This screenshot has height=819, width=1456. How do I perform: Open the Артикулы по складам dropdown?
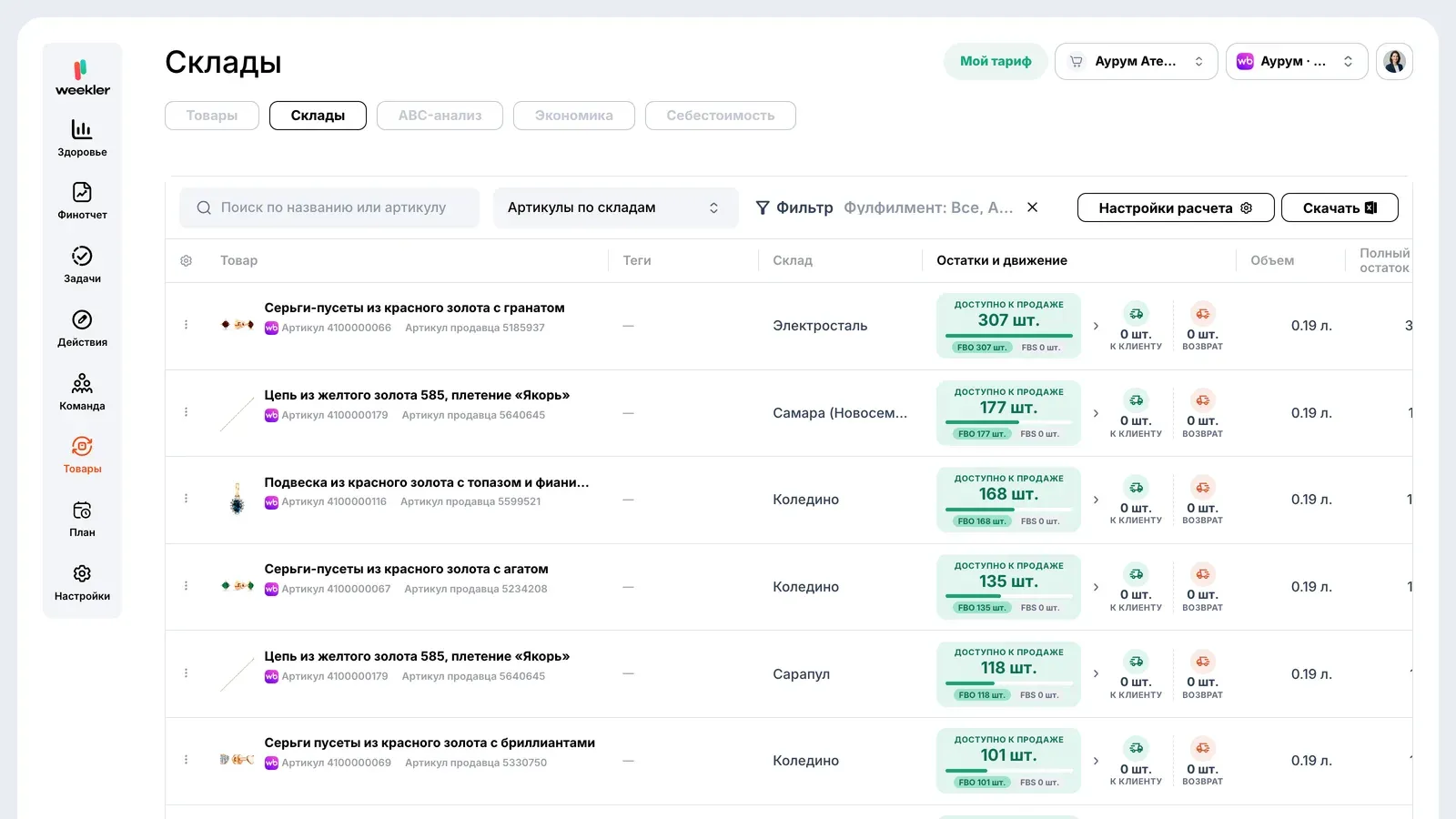614,207
